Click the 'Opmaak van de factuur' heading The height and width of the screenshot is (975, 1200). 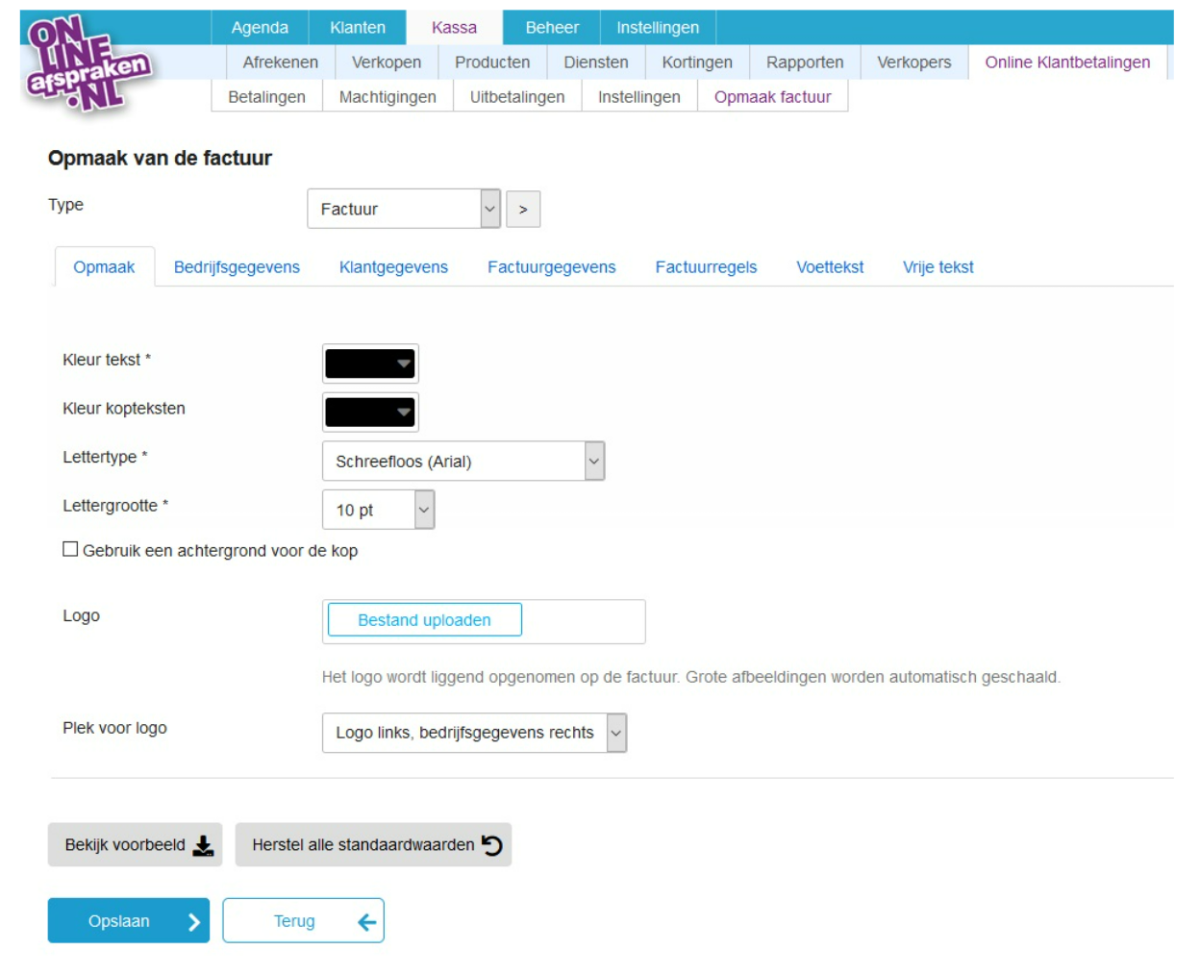click(x=160, y=158)
